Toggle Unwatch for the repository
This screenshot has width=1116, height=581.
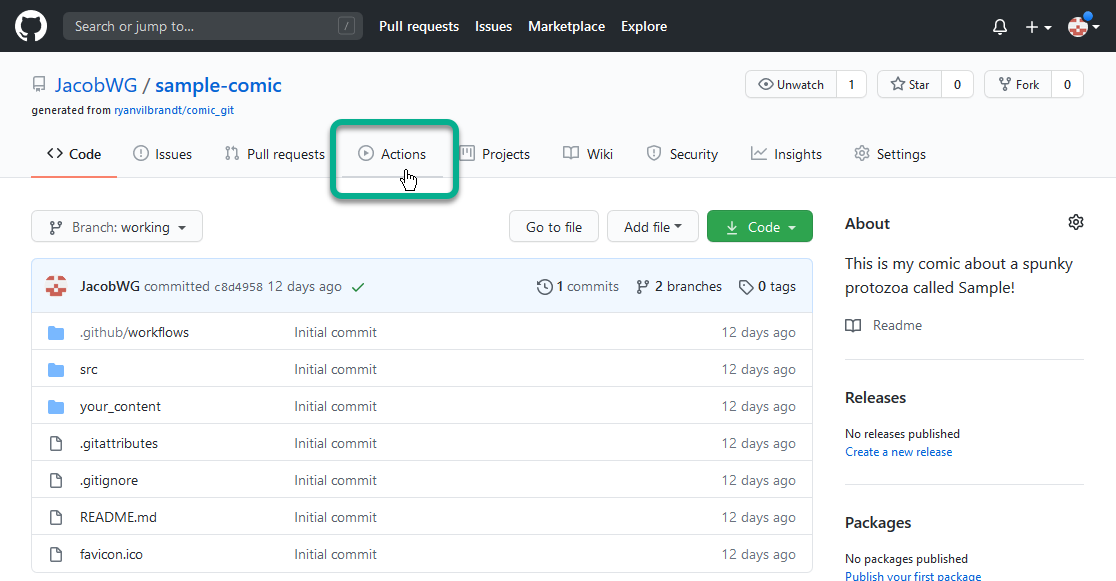tap(791, 84)
